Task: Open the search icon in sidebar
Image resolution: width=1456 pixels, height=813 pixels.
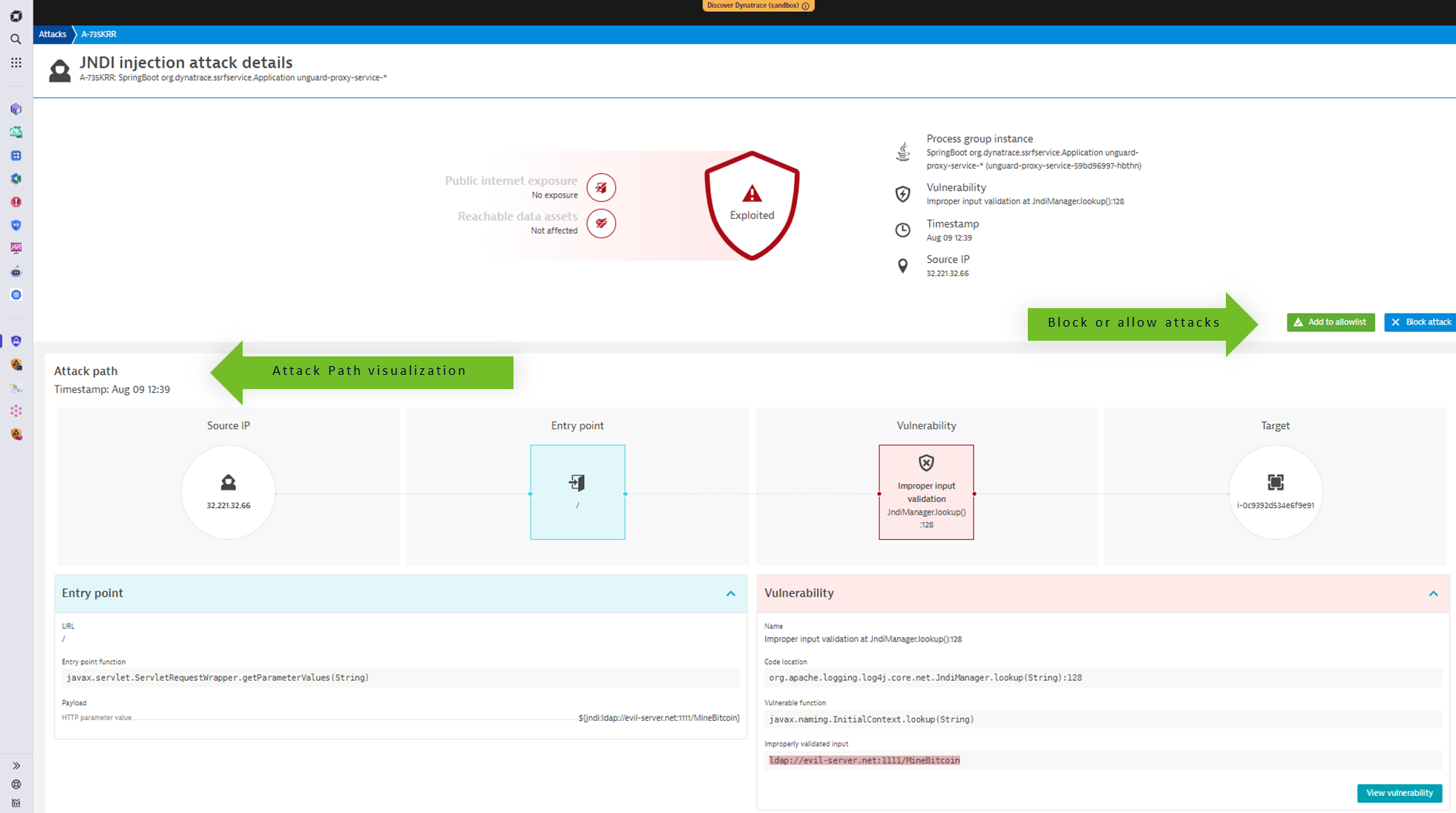Action: 16,39
